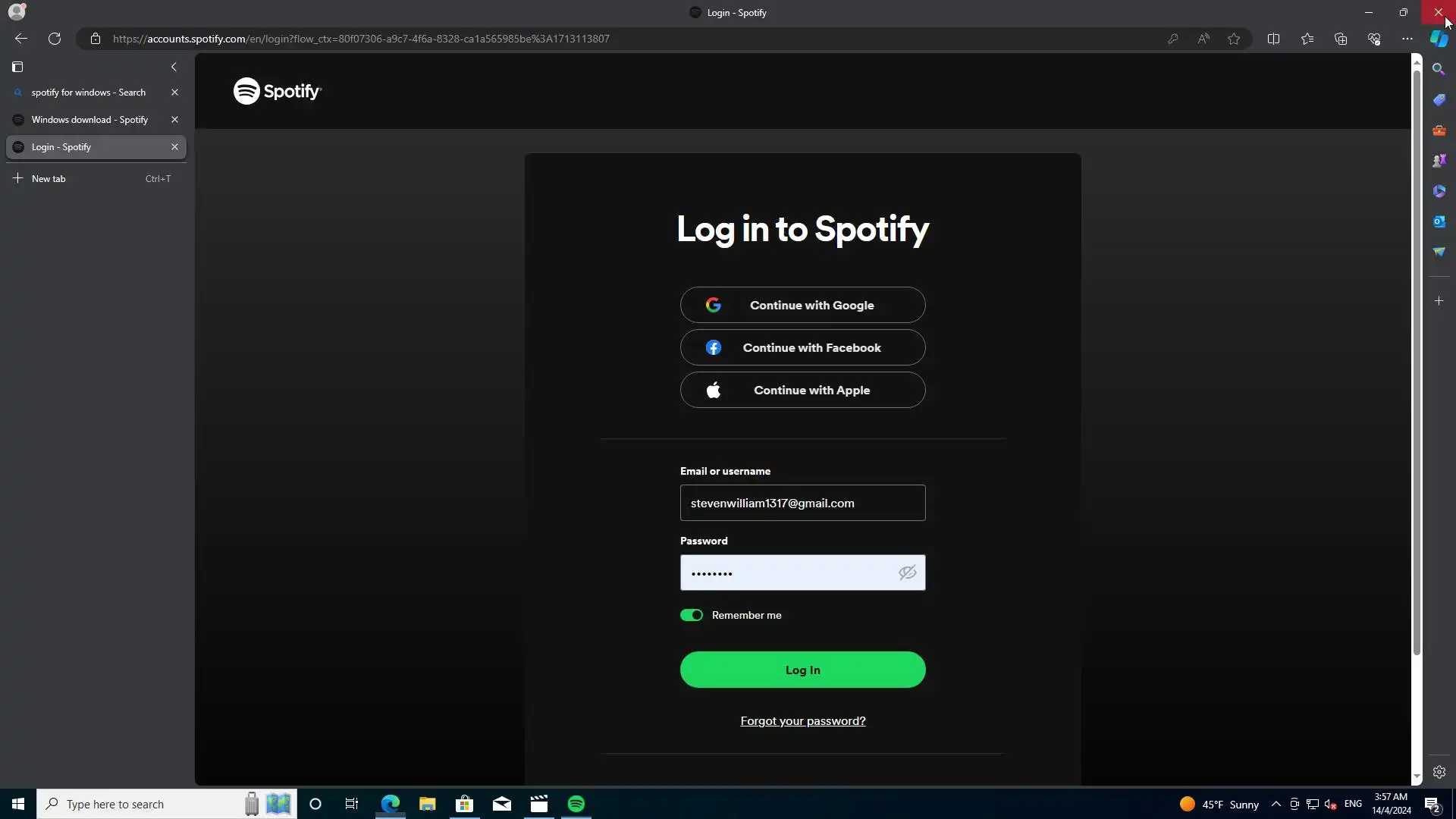Open Spotify app from taskbar
The height and width of the screenshot is (819, 1456).
[x=576, y=804]
